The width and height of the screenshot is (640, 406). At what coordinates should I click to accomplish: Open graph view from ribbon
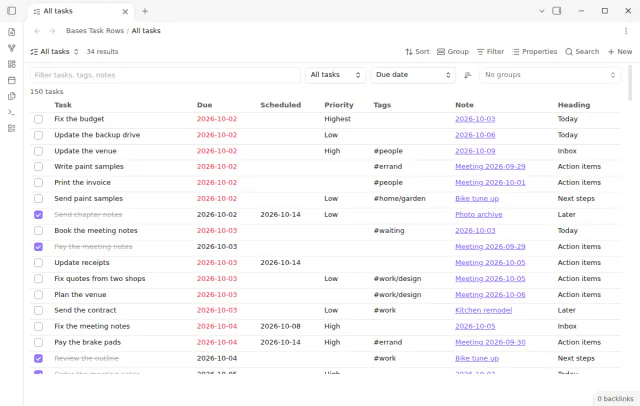(x=11, y=48)
